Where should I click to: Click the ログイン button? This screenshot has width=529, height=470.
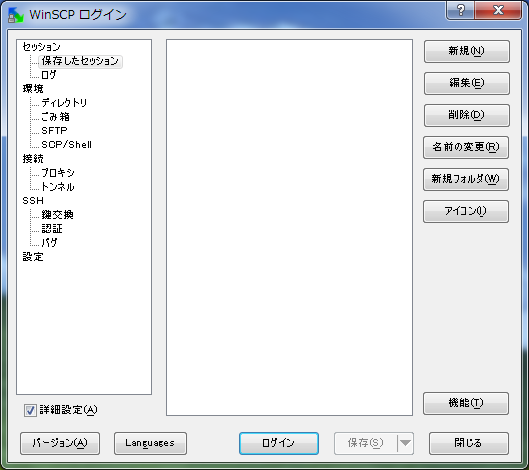coord(279,443)
